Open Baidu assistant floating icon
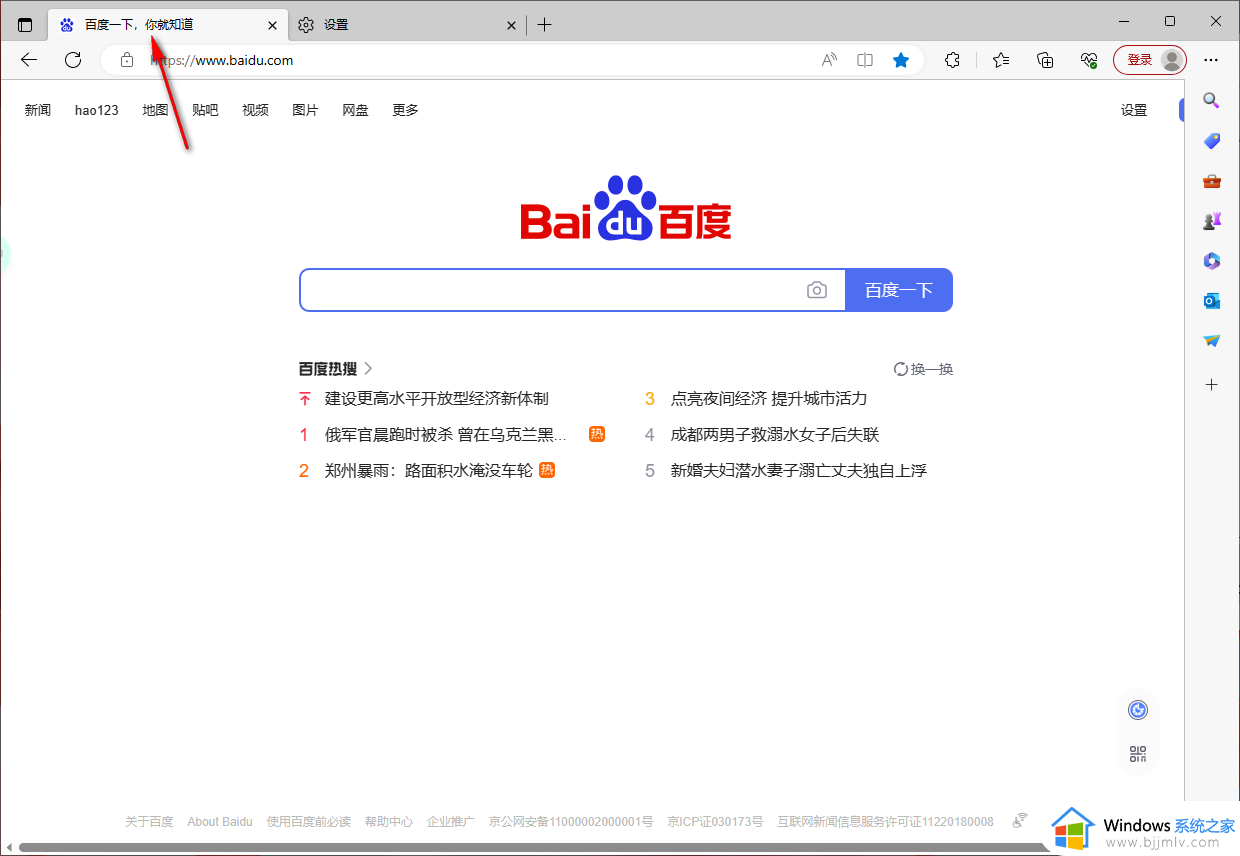This screenshot has width=1240, height=856. click(x=1137, y=710)
